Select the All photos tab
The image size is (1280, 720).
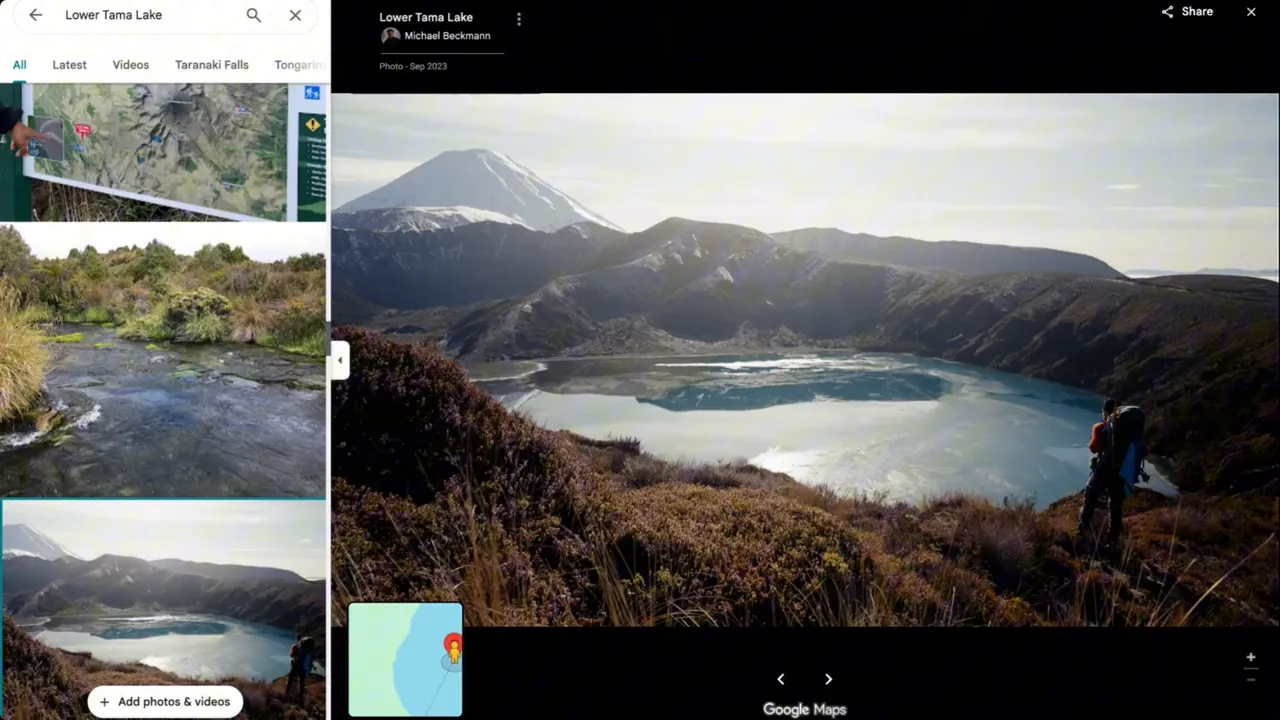point(20,65)
